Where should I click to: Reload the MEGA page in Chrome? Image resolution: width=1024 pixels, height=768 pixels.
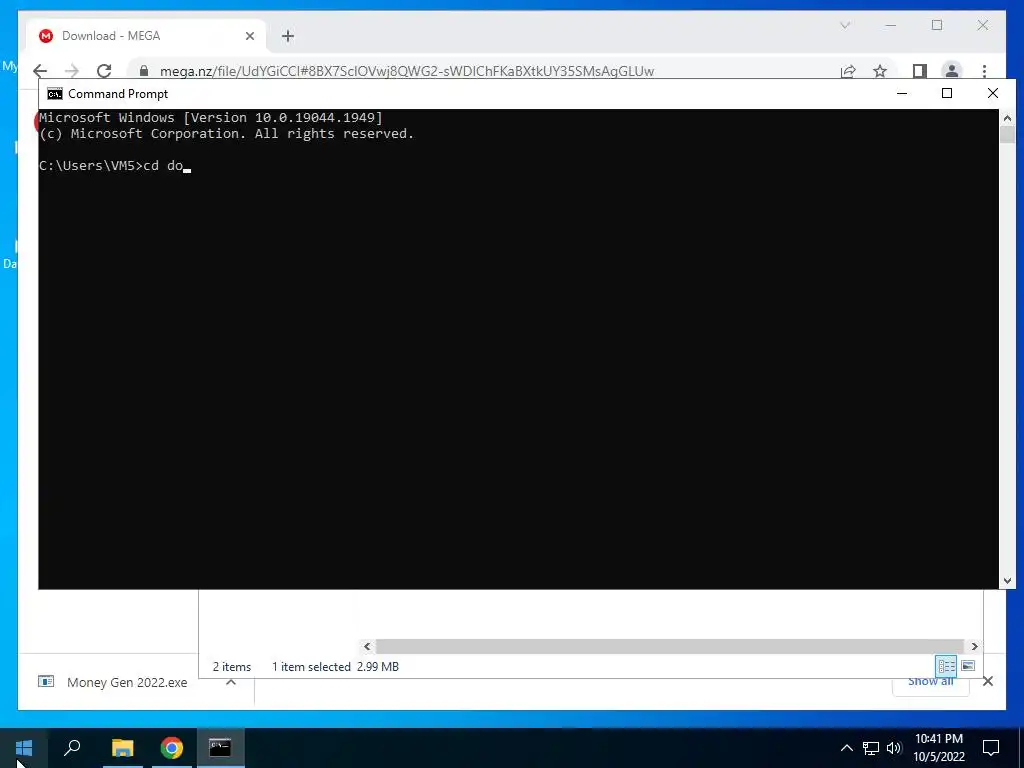click(104, 71)
